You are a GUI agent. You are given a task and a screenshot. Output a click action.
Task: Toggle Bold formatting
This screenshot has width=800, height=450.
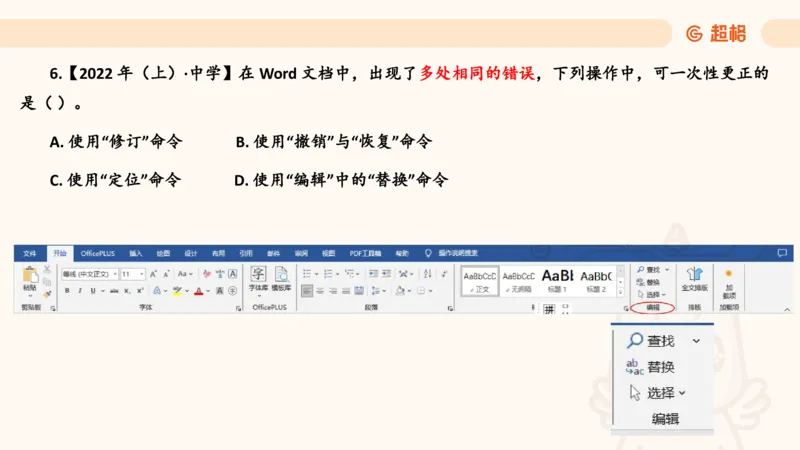coord(67,291)
